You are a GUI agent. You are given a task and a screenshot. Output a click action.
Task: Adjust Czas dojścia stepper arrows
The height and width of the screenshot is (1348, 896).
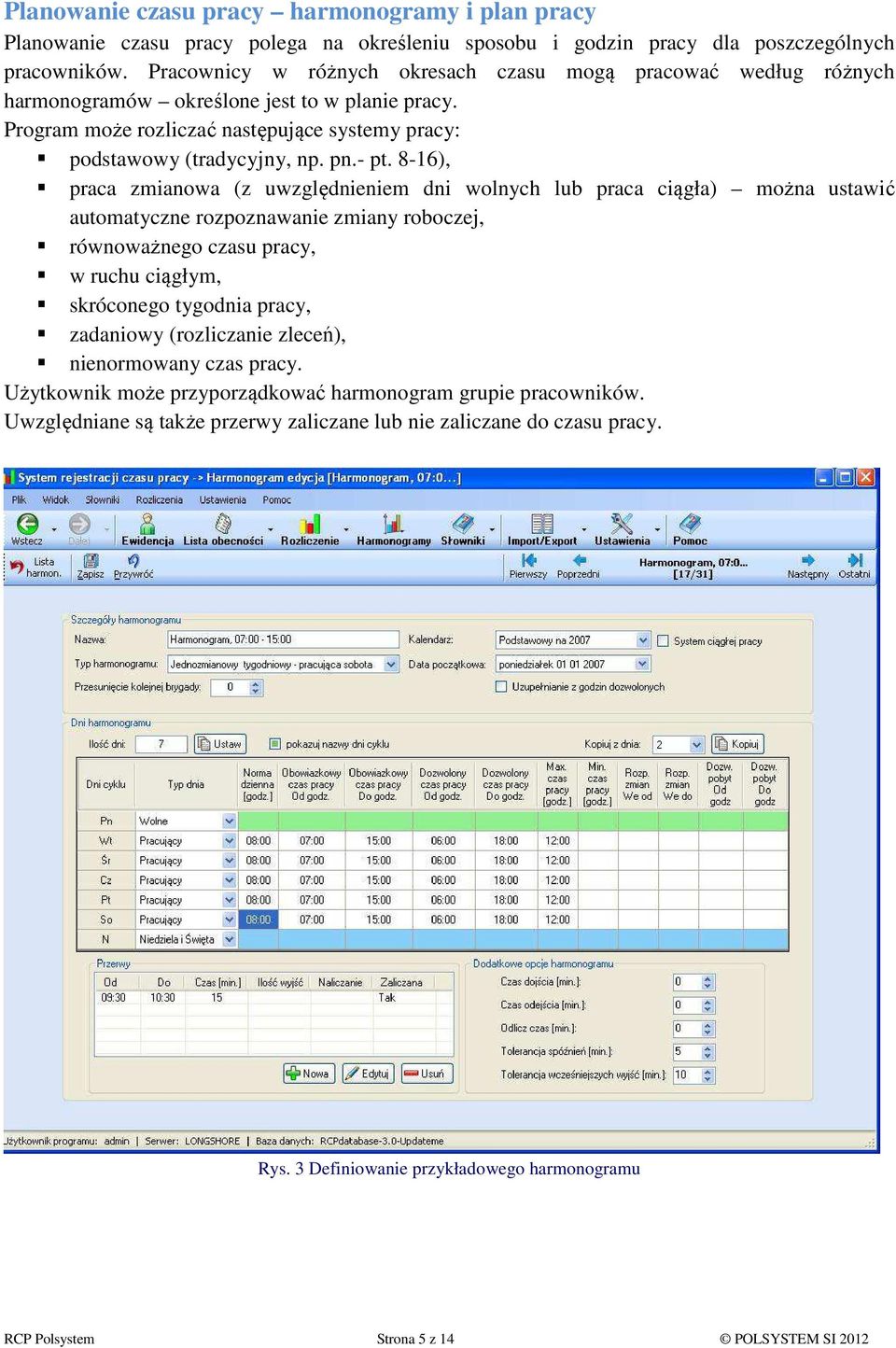coord(707,982)
